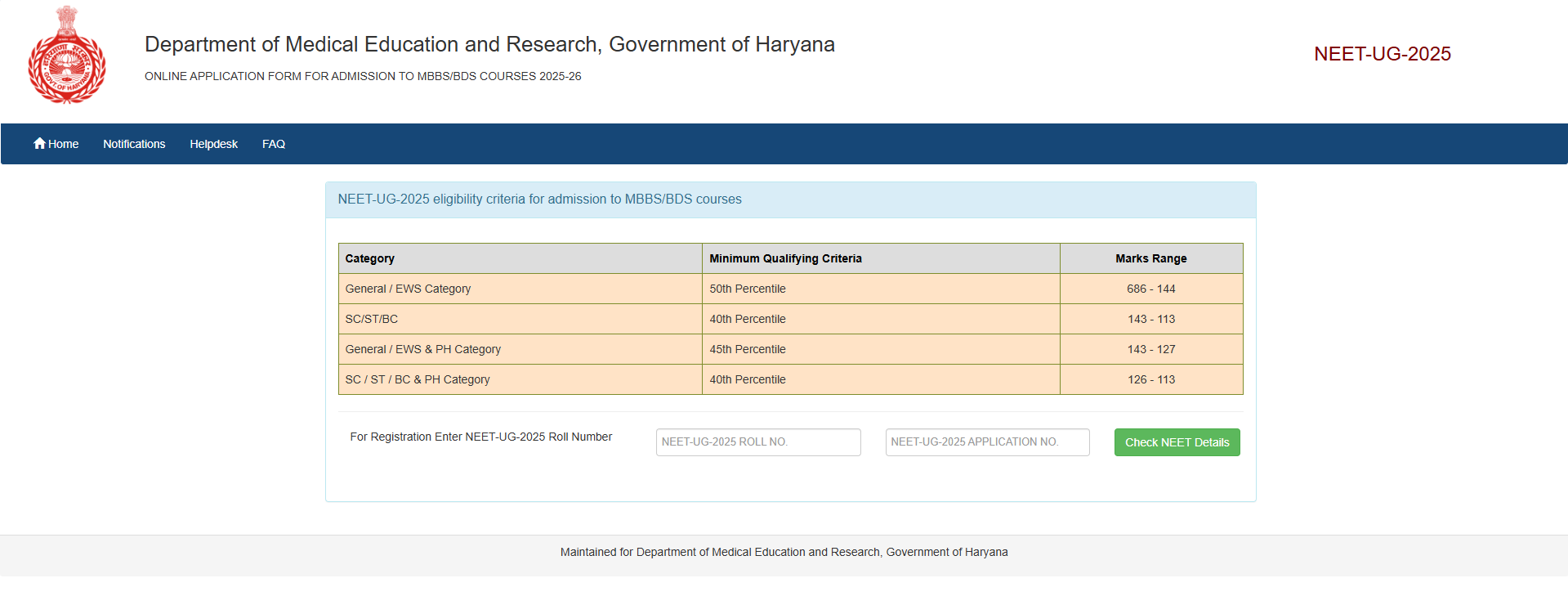Open the Notifications menu item

(x=134, y=144)
